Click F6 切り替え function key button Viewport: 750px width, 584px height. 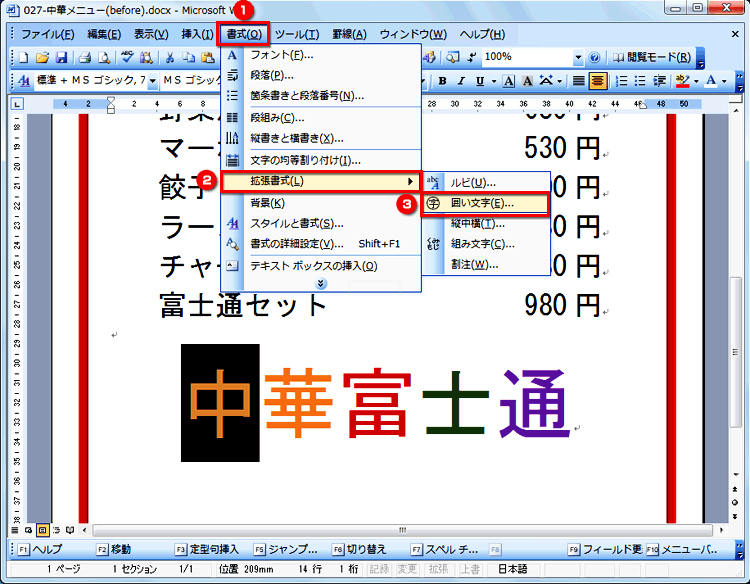tap(359, 550)
